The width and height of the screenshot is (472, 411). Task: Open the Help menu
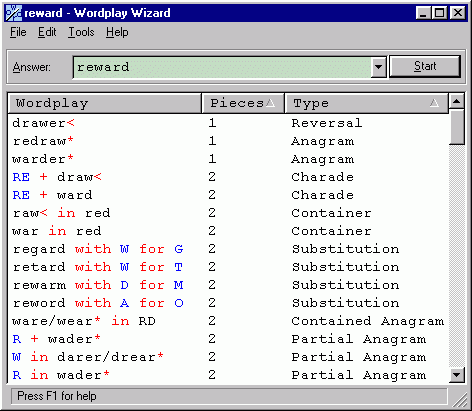tap(117, 32)
